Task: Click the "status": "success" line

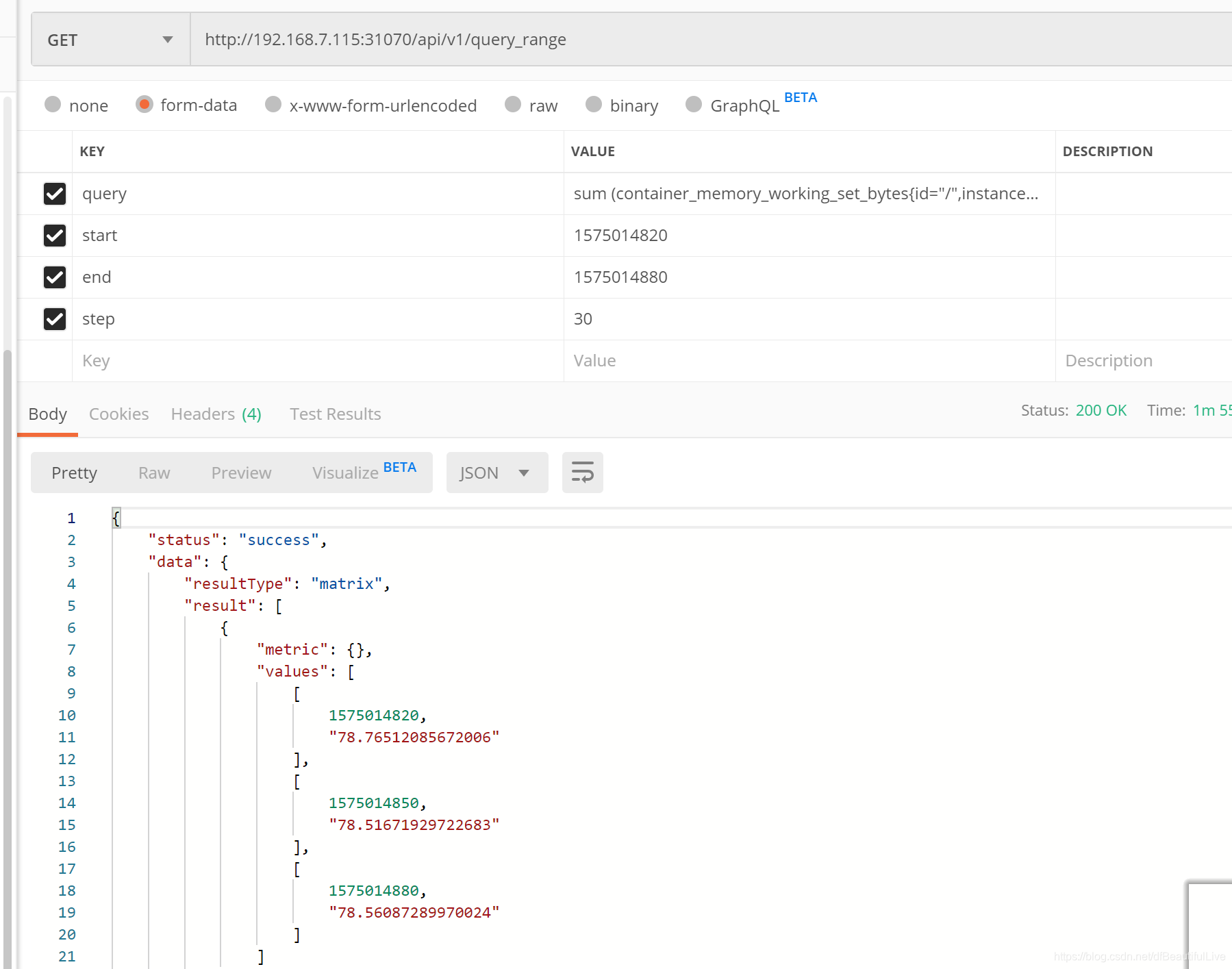Action: pyautogui.click(x=238, y=540)
